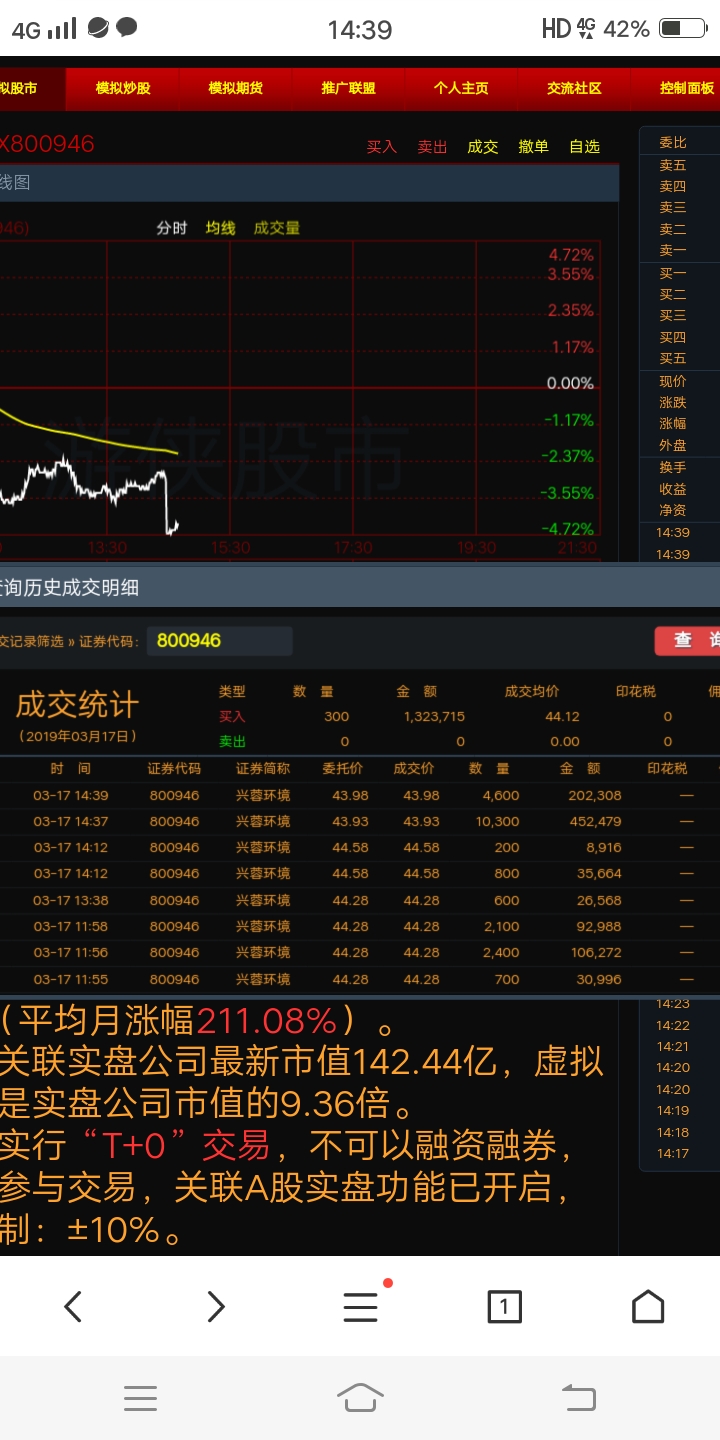
Task: Go to 个人主页 in navigation bar
Action: tap(461, 88)
